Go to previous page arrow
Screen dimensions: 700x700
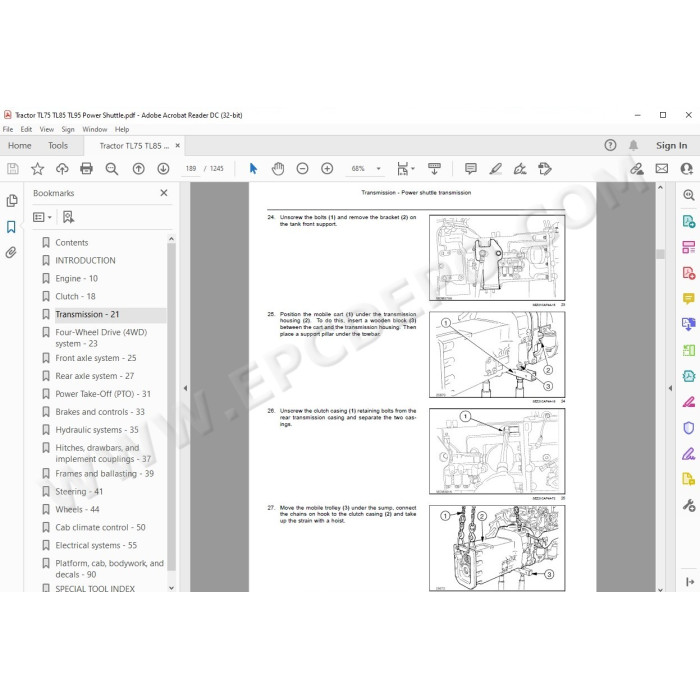tap(138, 169)
